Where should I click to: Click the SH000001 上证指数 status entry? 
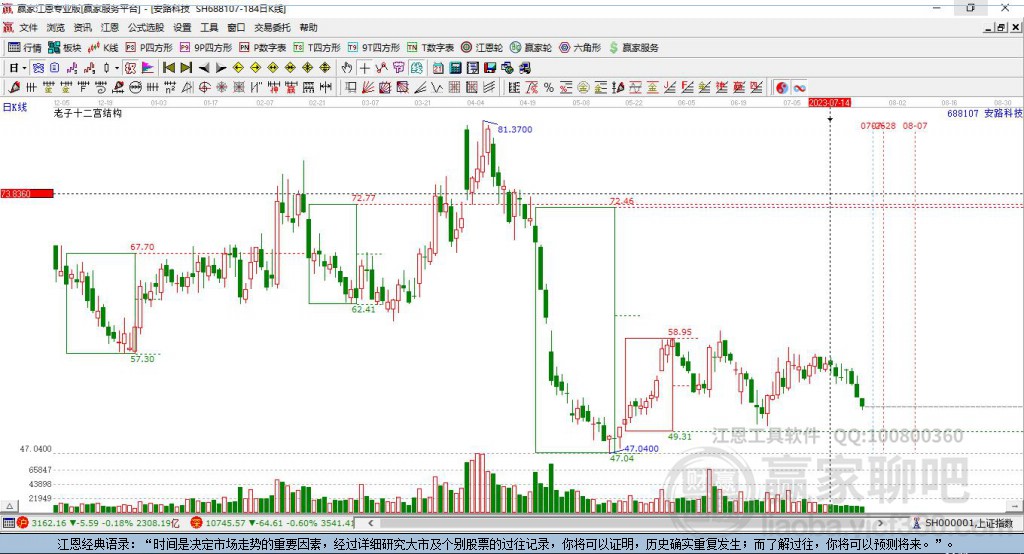click(x=969, y=523)
